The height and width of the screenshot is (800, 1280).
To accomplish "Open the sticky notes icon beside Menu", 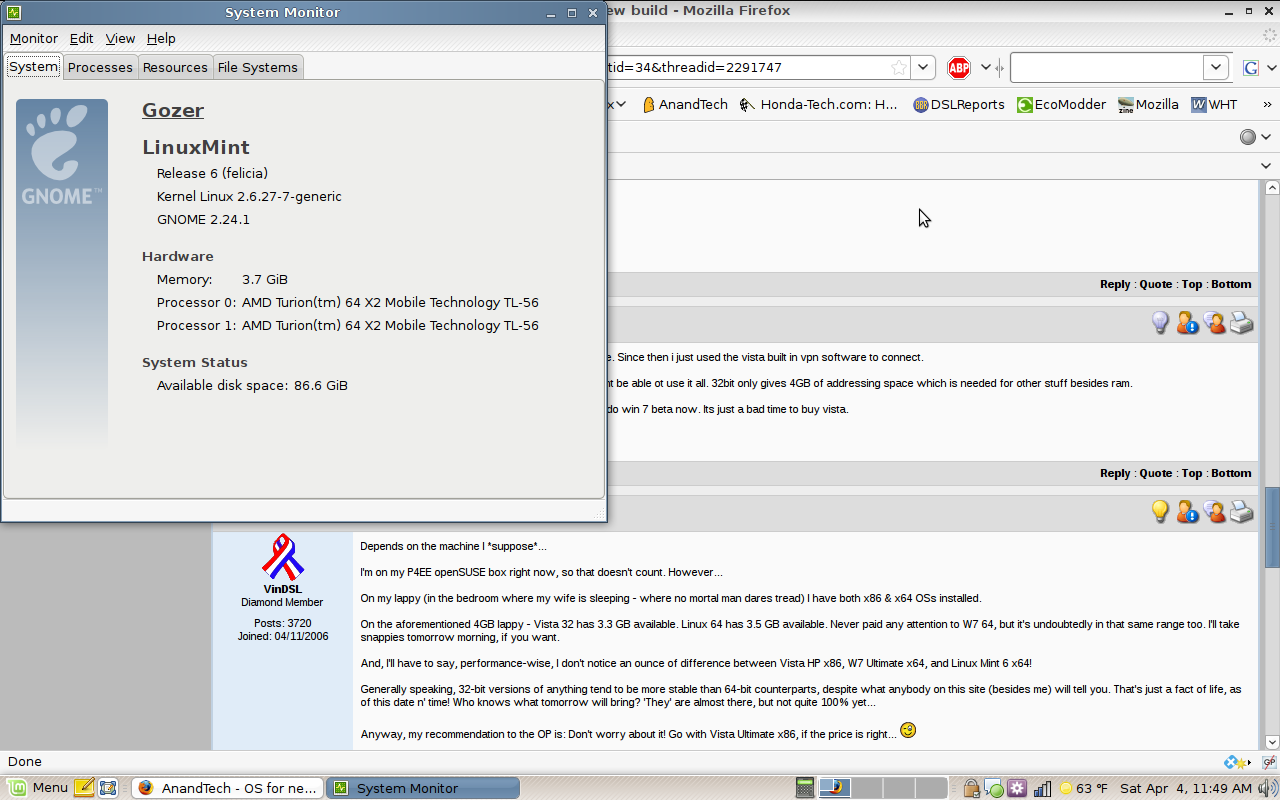I will (x=84, y=788).
